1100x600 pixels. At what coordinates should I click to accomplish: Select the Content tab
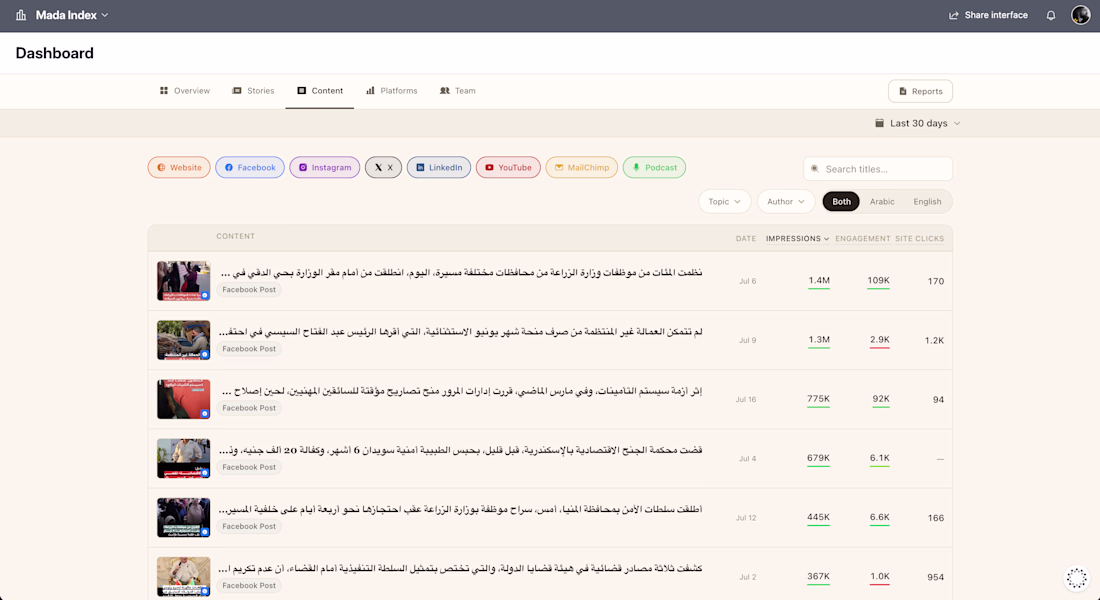[x=320, y=91]
